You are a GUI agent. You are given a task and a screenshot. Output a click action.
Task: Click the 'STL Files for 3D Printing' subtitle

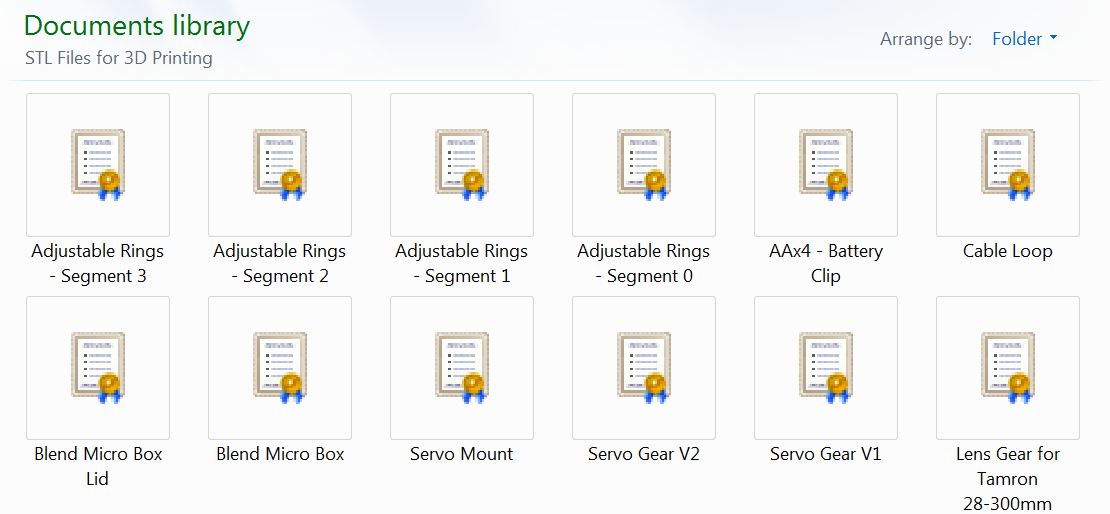[x=118, y=58]
